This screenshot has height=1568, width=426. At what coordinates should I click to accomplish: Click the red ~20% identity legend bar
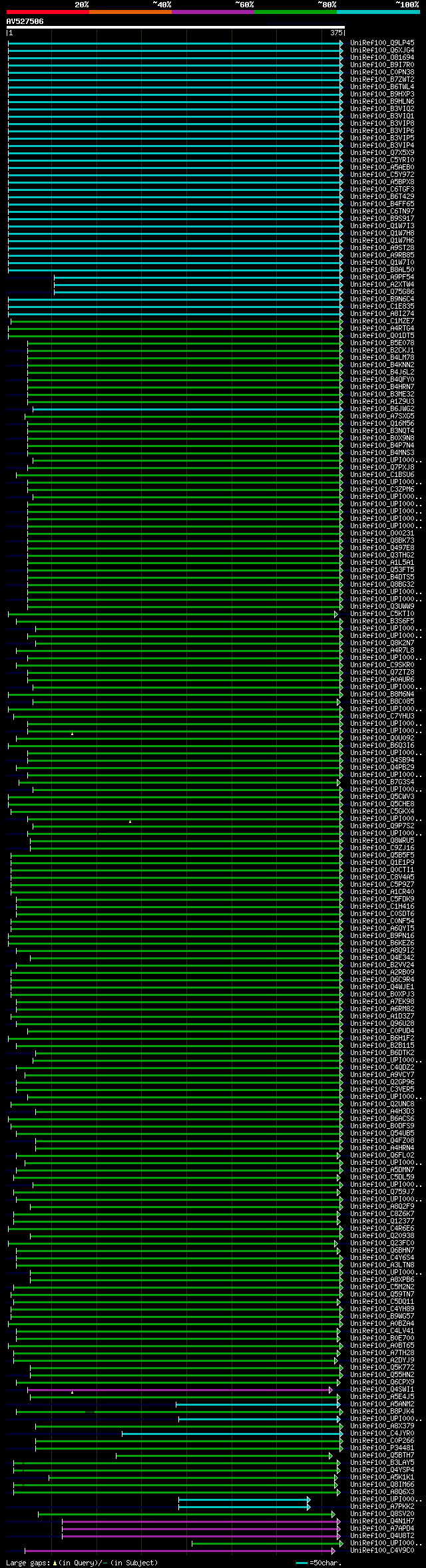(47, 11)
